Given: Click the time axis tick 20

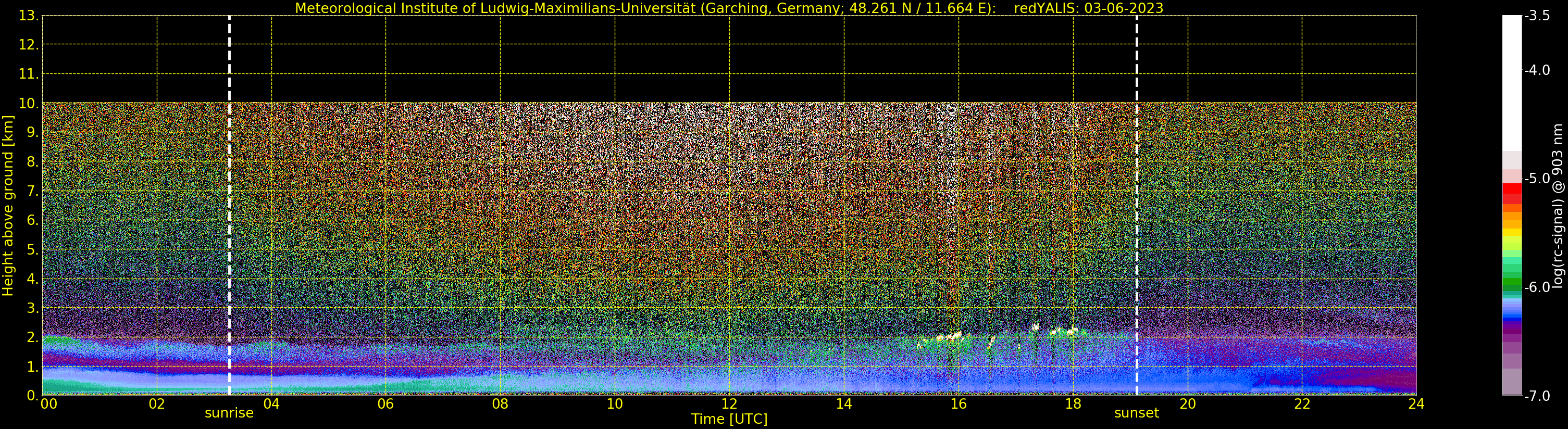Looking at the screenshot, I should pos(1188,404).
